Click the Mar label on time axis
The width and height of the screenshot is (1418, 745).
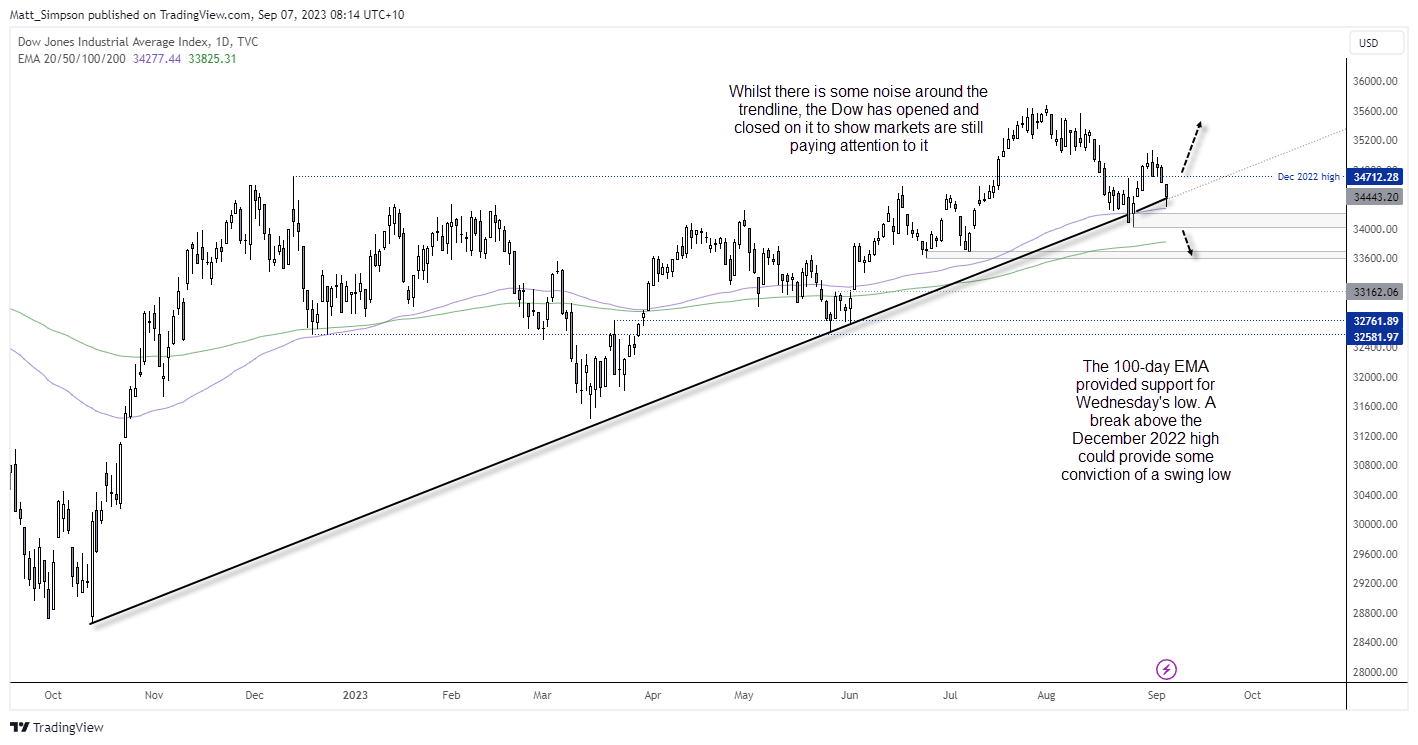point(542,695)
